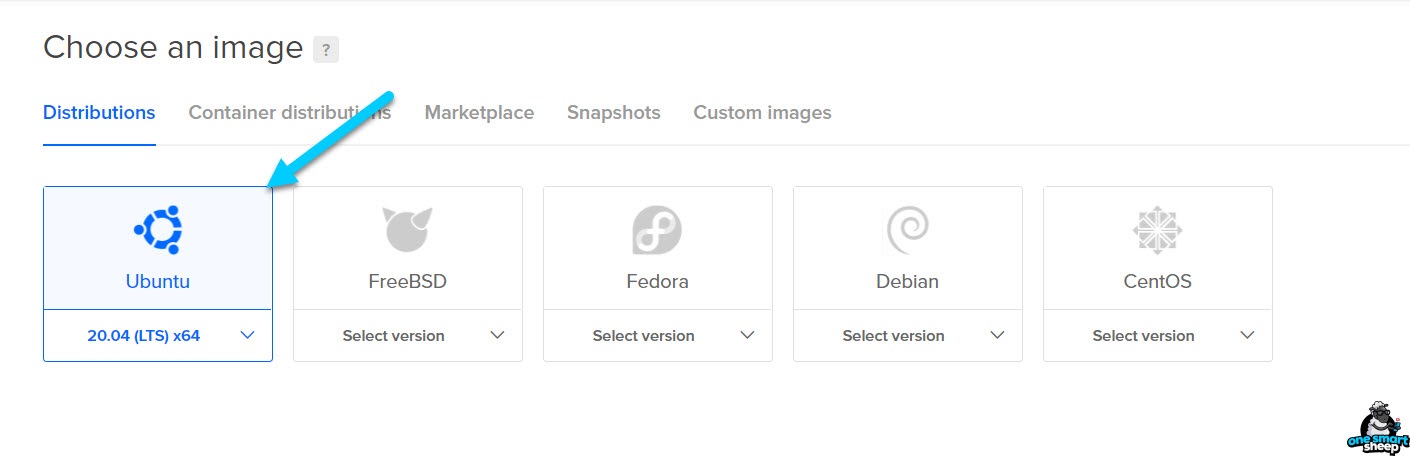Switch to the Distributions tab
The height and width of the screenshot is (456, 1410).
click(x=99, y=113)
